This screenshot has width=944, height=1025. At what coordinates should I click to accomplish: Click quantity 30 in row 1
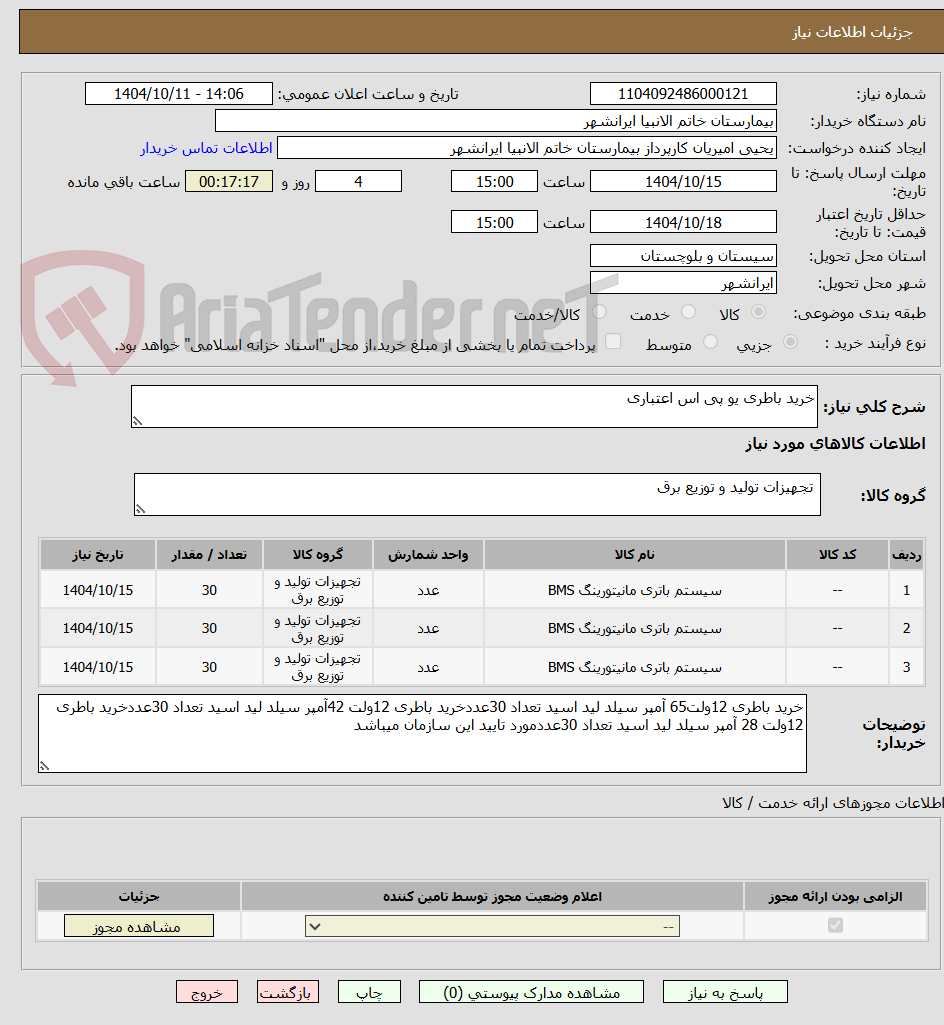coord(209,590)
